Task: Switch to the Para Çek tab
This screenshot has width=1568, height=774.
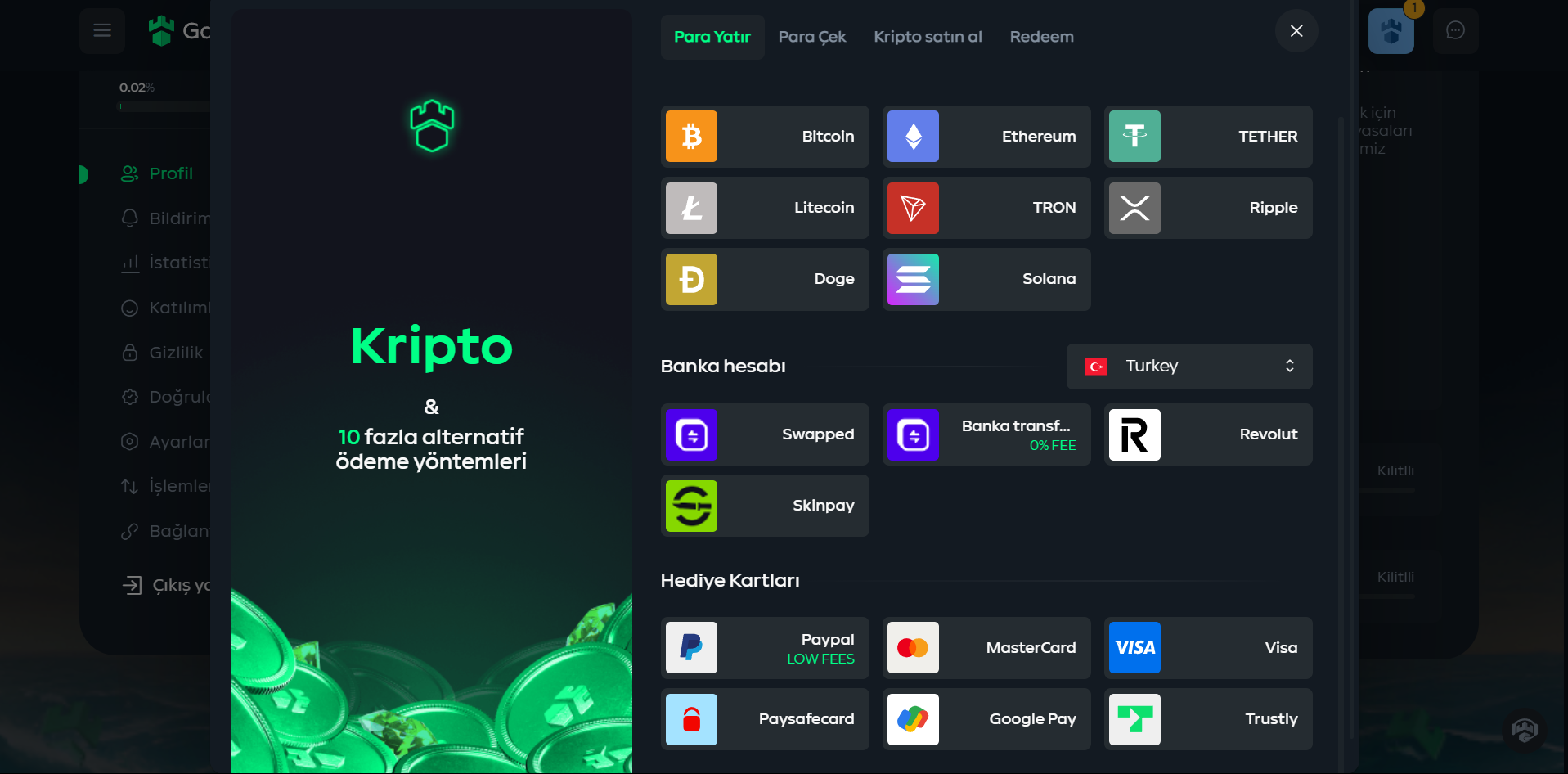Action: click(812, 37)
